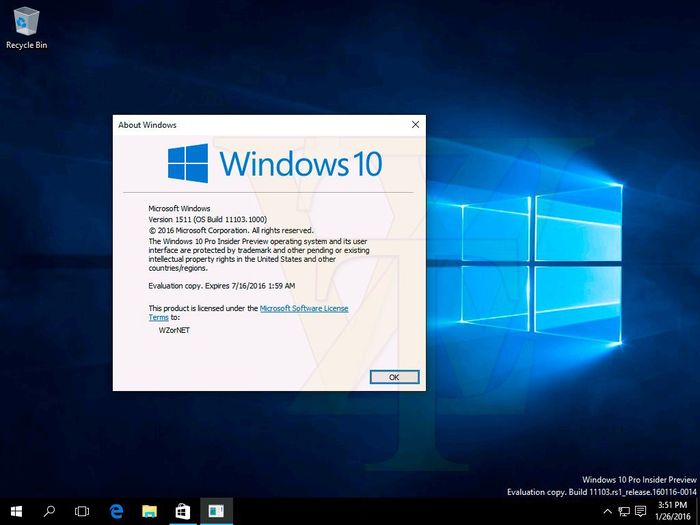Click the taskbar search magnifier icon
The width and height of the screenshot is (700, 525).
point(49,511)
